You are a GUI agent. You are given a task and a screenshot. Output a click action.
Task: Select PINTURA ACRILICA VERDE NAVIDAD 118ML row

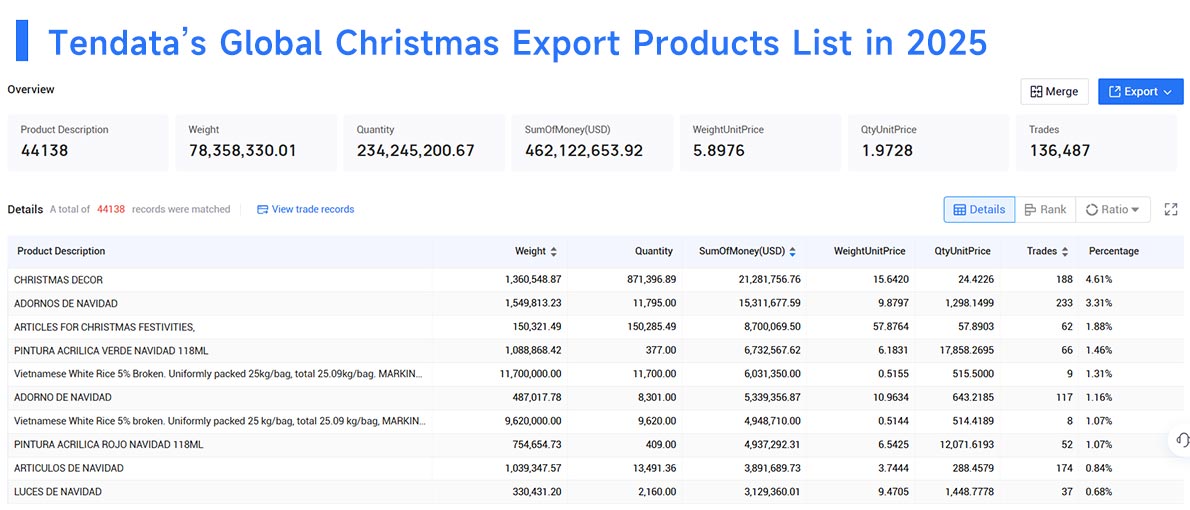point(596,350)
